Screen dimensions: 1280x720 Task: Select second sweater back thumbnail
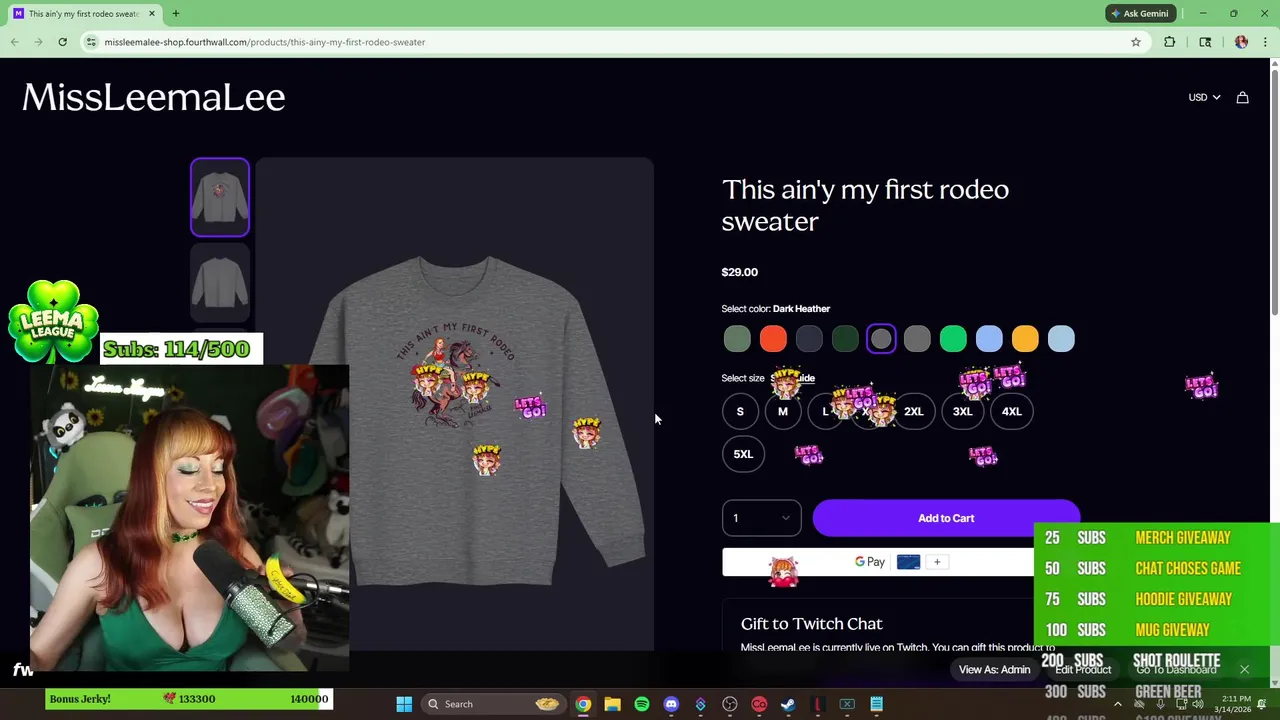pyautogui.click(x=220, y=282)
